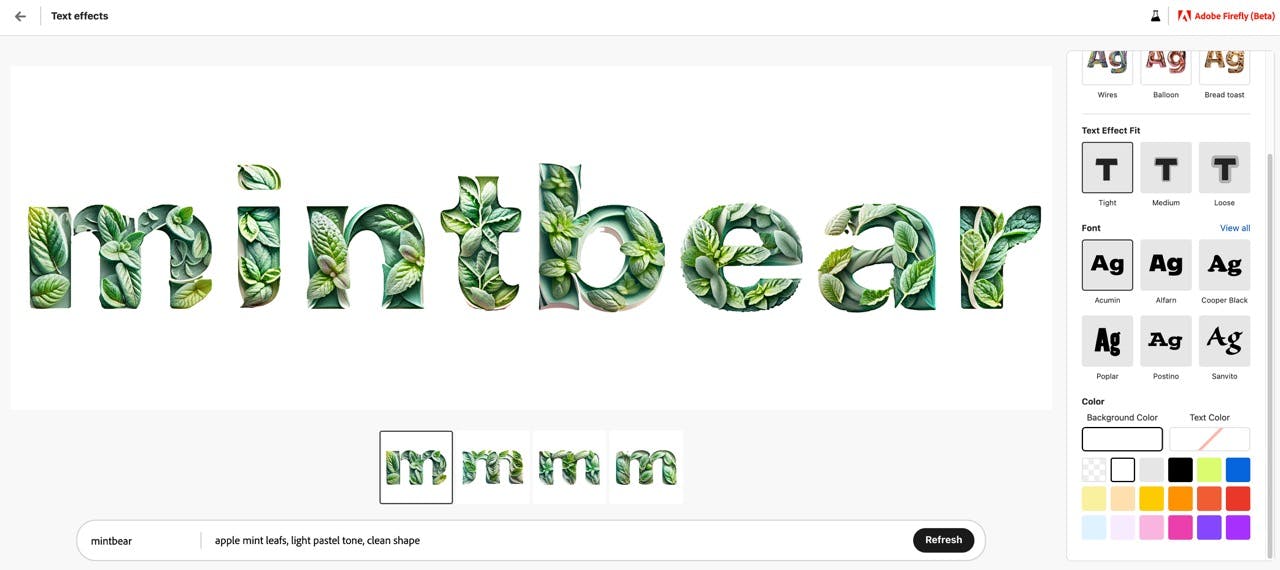
Task: Choose the transparent checkered swatch
Action: coord(1094,470)
